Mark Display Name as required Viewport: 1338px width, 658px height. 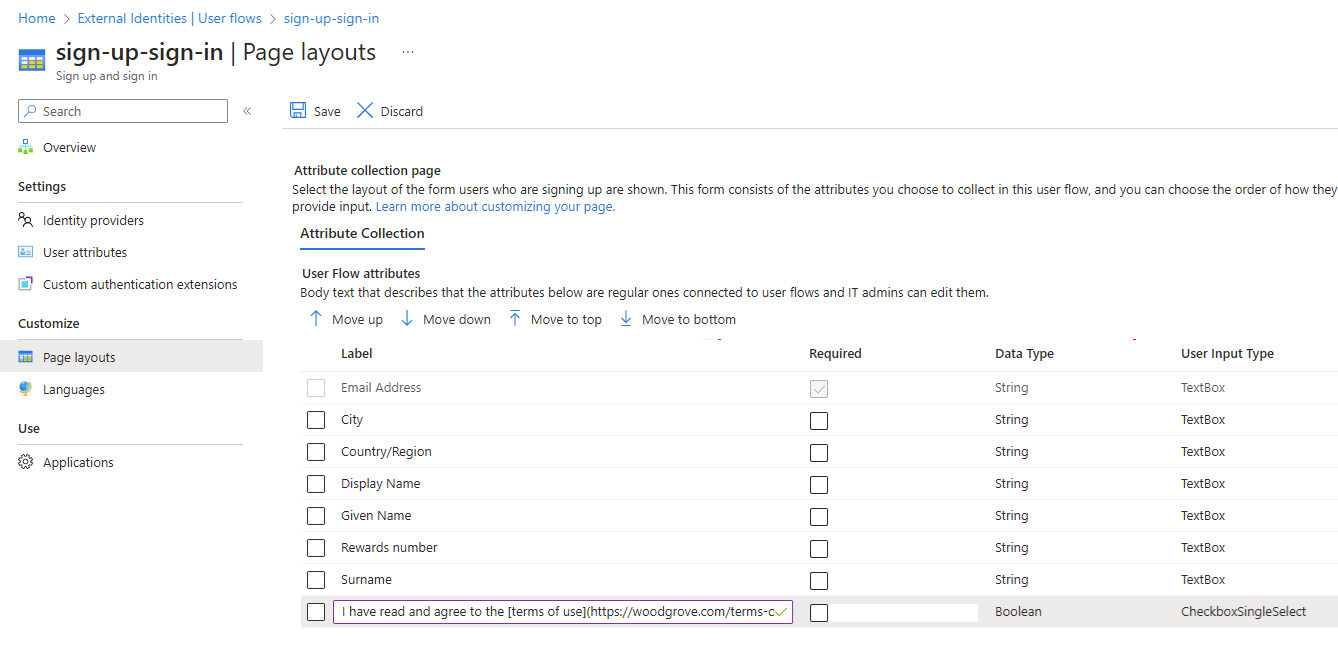tap(819, 484)
